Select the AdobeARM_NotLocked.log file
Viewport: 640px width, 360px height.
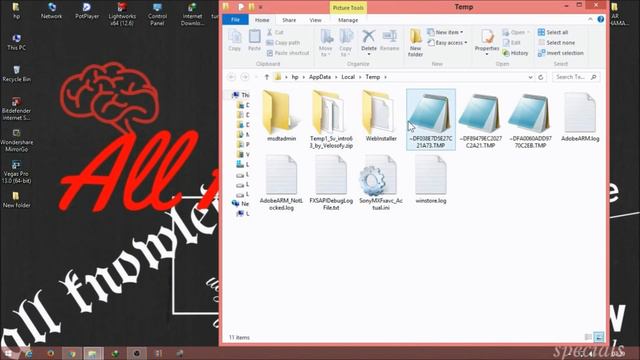281,182
